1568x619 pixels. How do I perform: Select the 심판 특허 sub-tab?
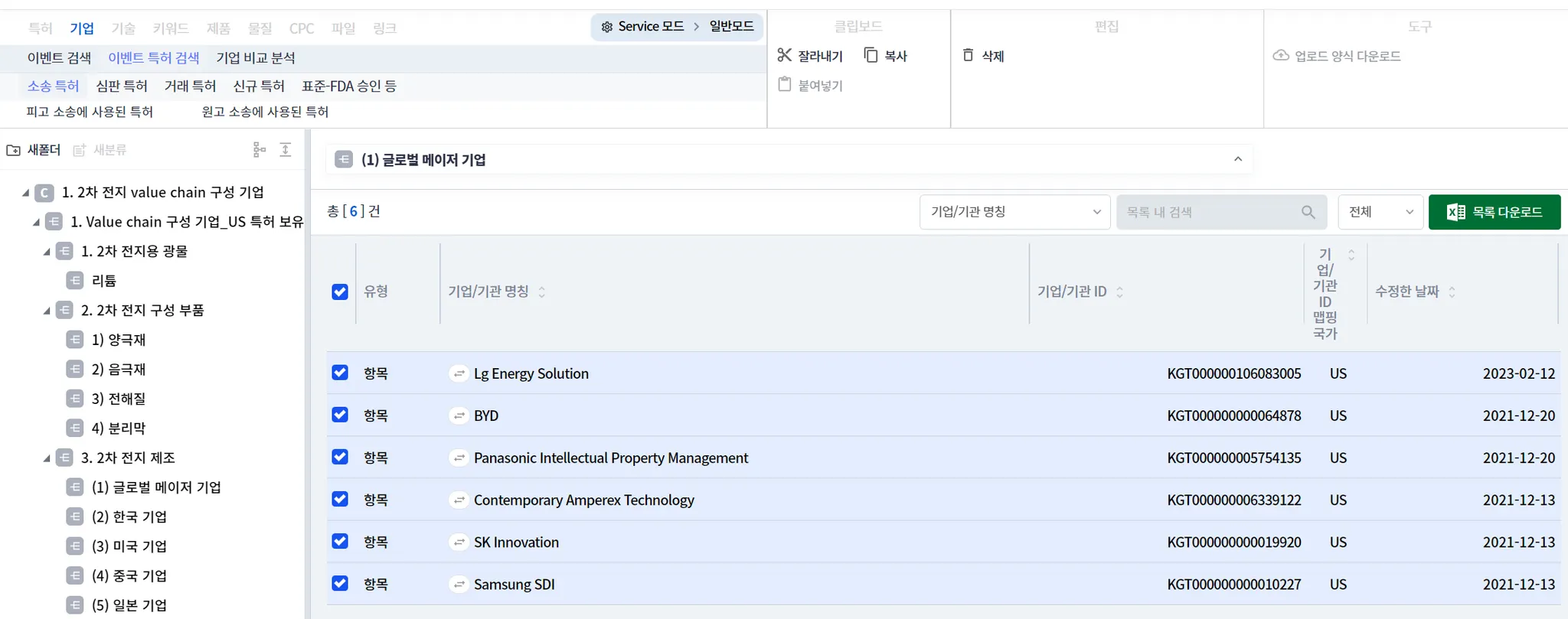122,86
